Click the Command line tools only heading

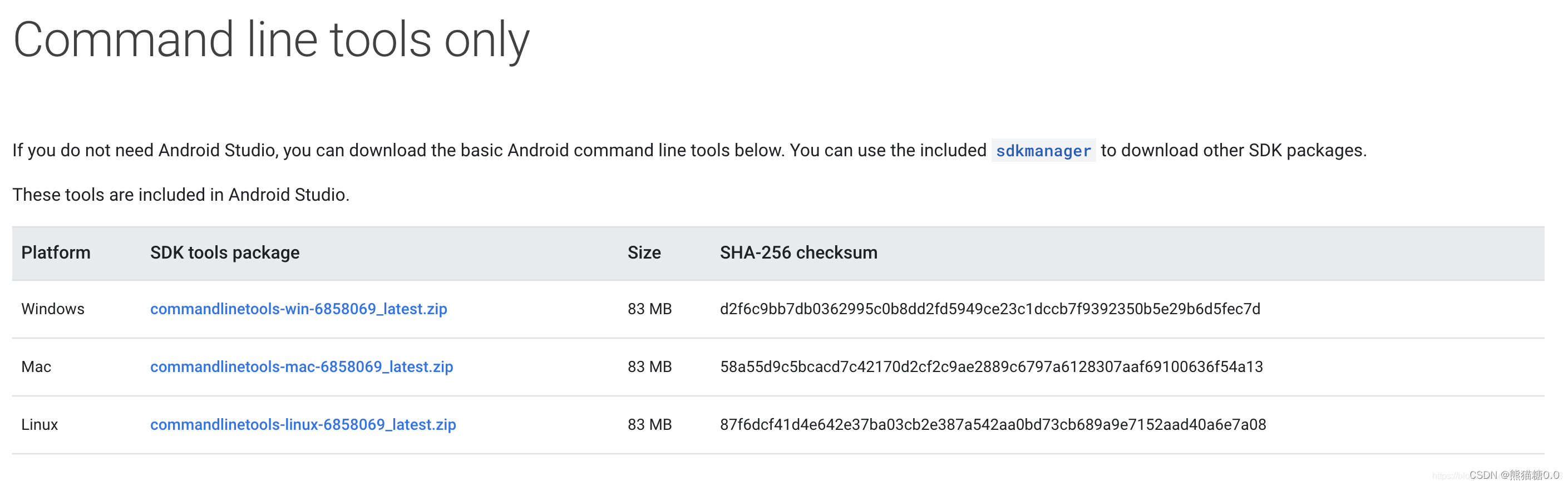[x=271, y=40]
